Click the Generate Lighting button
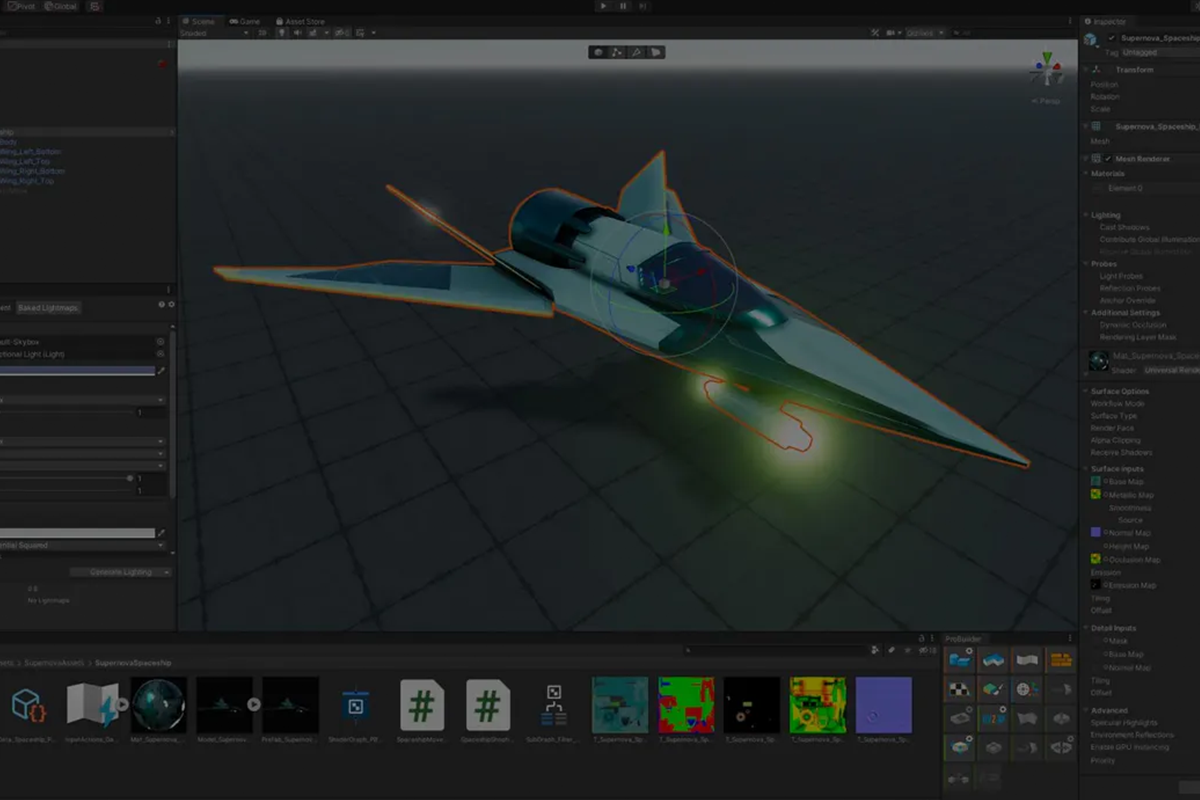1200x800 pixels. click(x=121, y=572)
